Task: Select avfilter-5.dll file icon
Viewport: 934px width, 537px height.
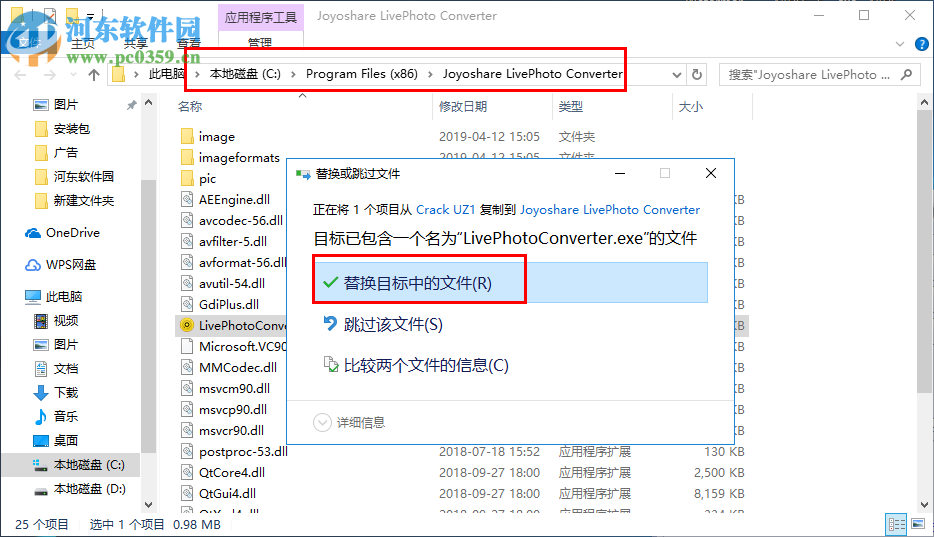Action: pos(187,241)
